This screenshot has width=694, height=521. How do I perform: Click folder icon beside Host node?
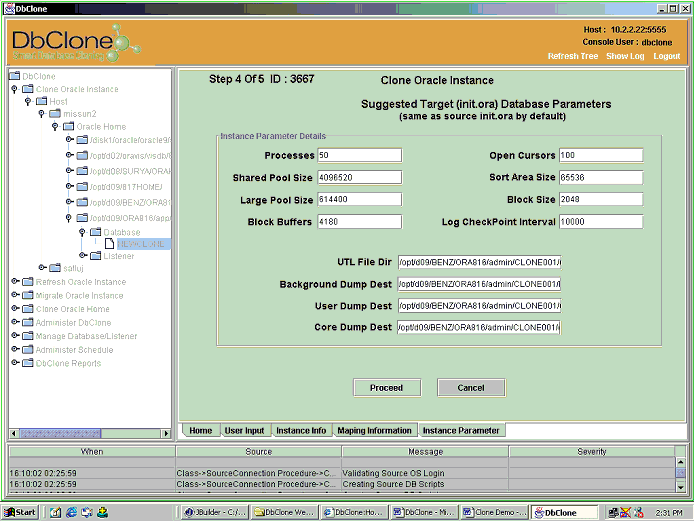[41, 101]
